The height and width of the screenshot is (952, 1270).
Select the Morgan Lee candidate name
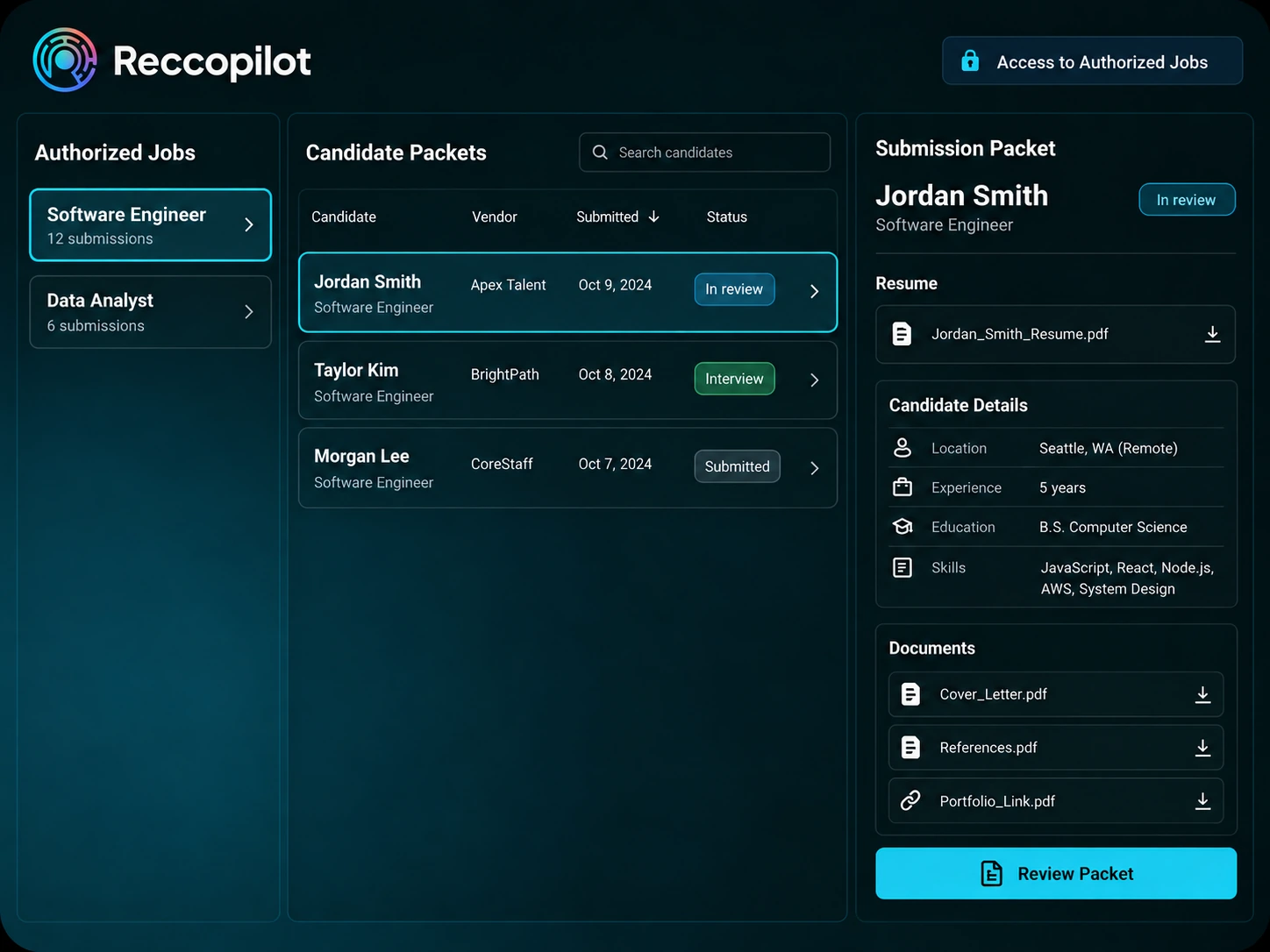click(x=361, y=456)
